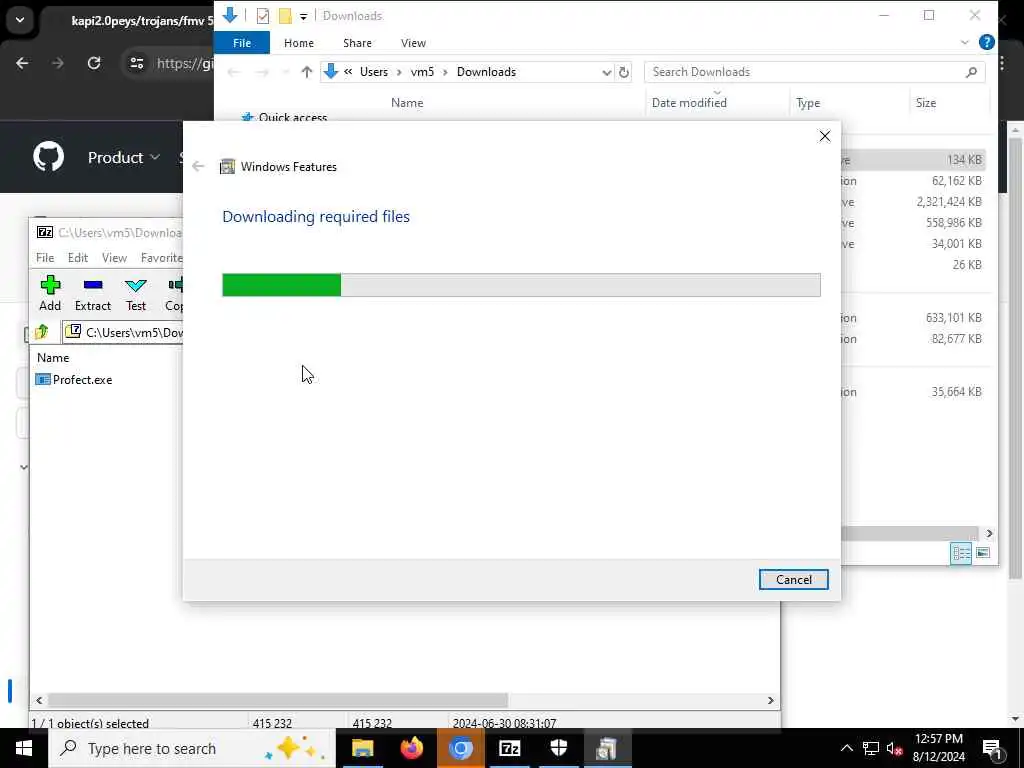Click the back arrow in Windows Features

[x=199, y=167]
